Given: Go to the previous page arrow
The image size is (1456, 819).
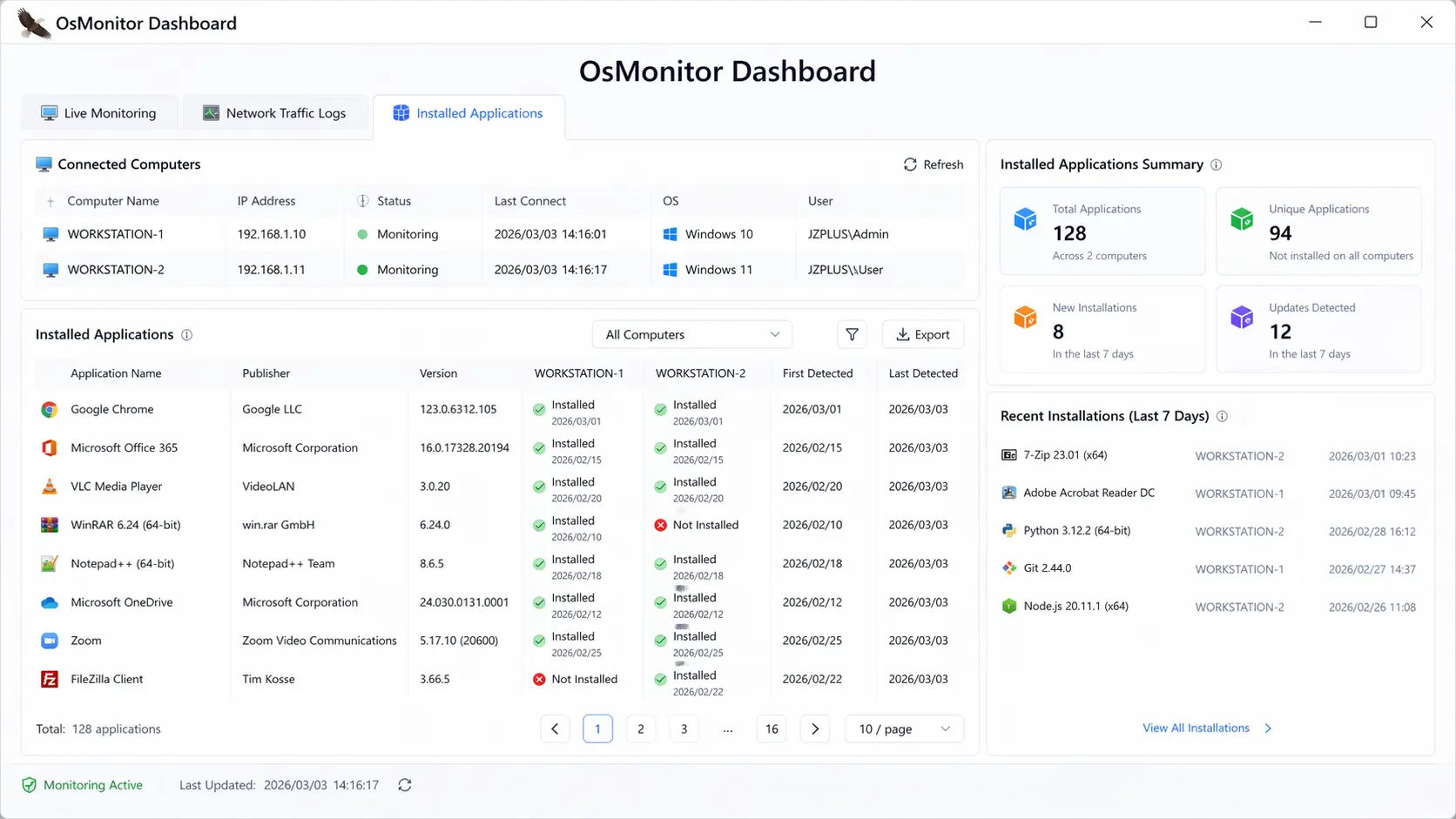Looking at the screenshot, I should pos(555,728).
